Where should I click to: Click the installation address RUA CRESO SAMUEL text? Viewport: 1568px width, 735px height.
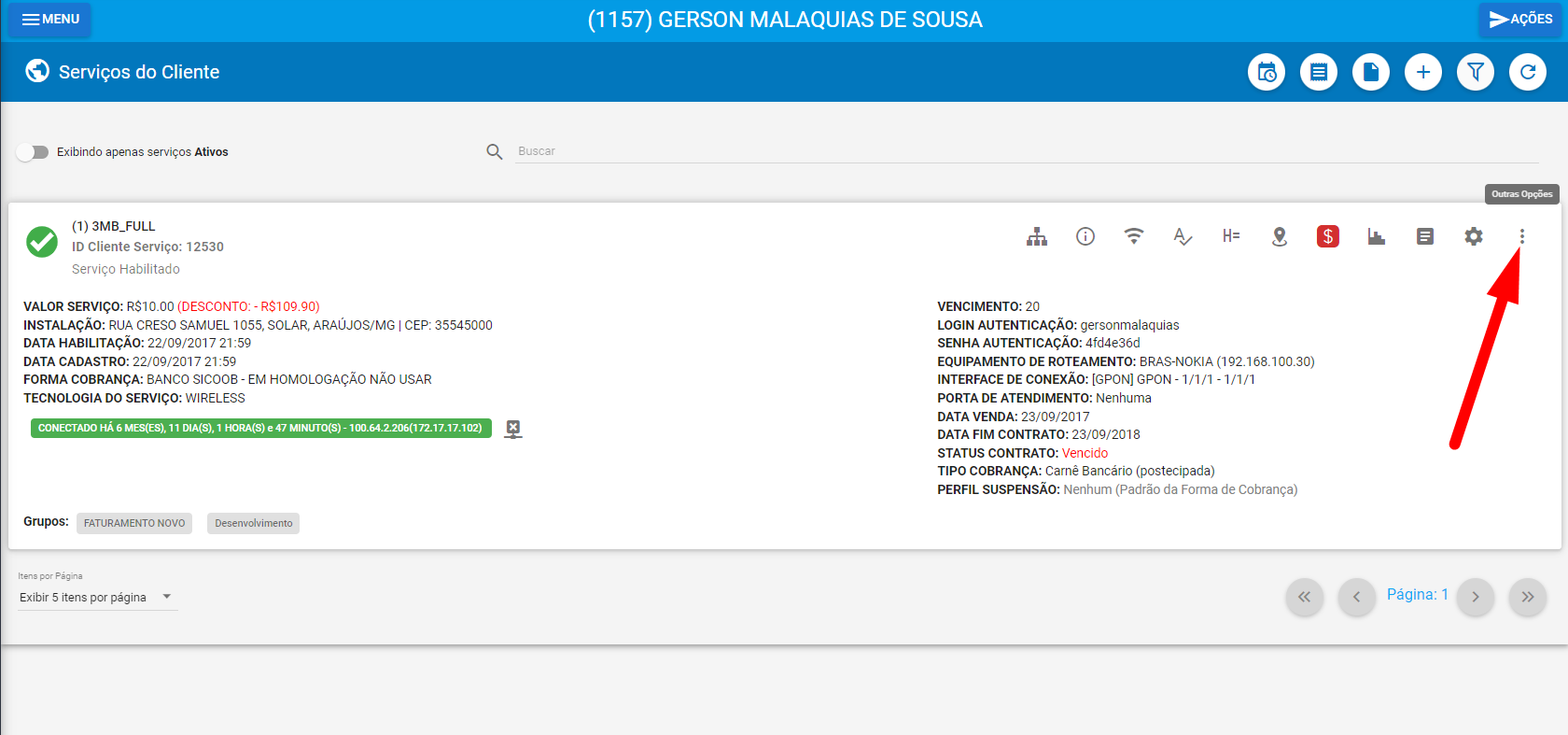301,325
